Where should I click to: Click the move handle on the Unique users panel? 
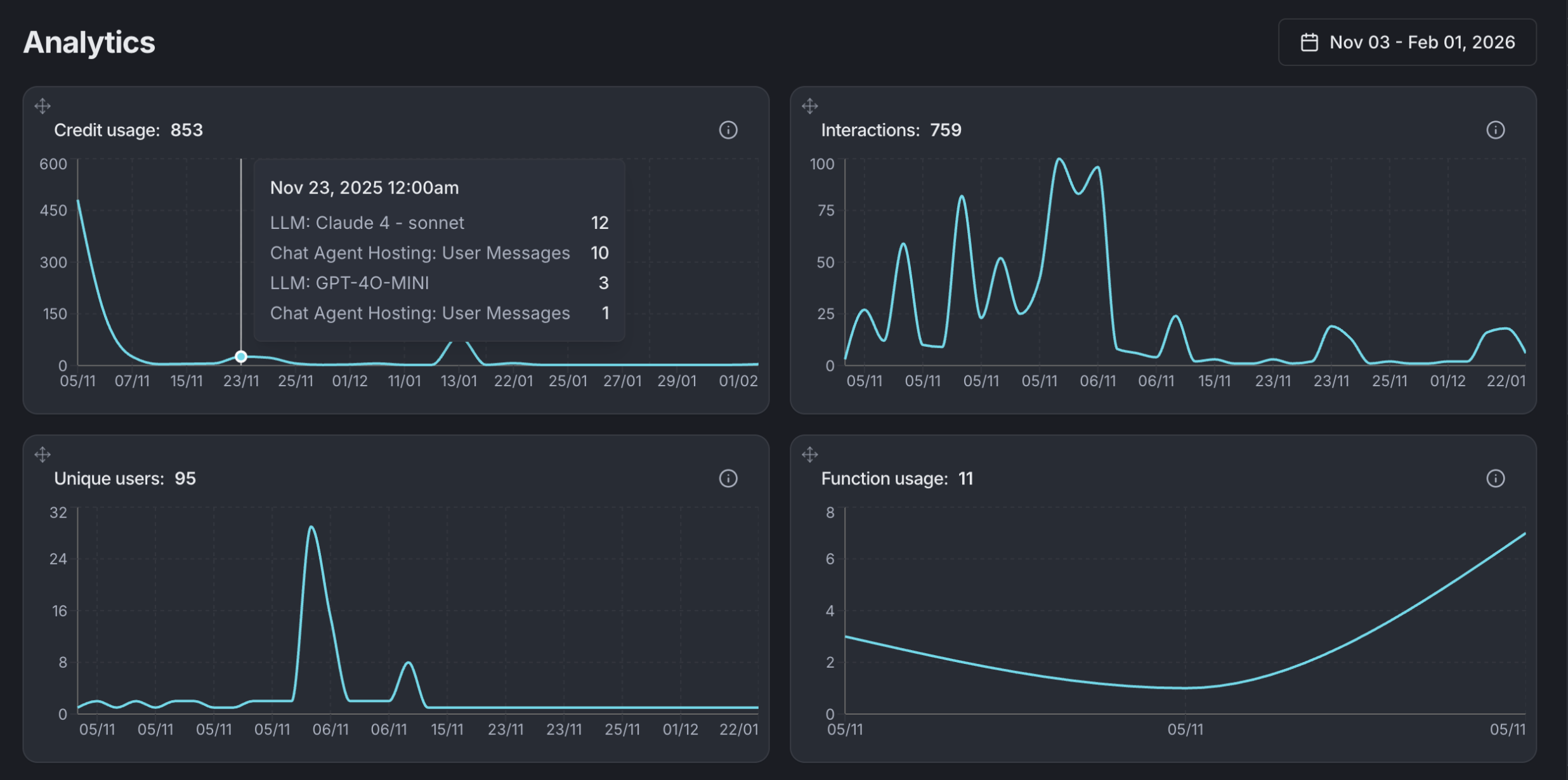point(42,455)
